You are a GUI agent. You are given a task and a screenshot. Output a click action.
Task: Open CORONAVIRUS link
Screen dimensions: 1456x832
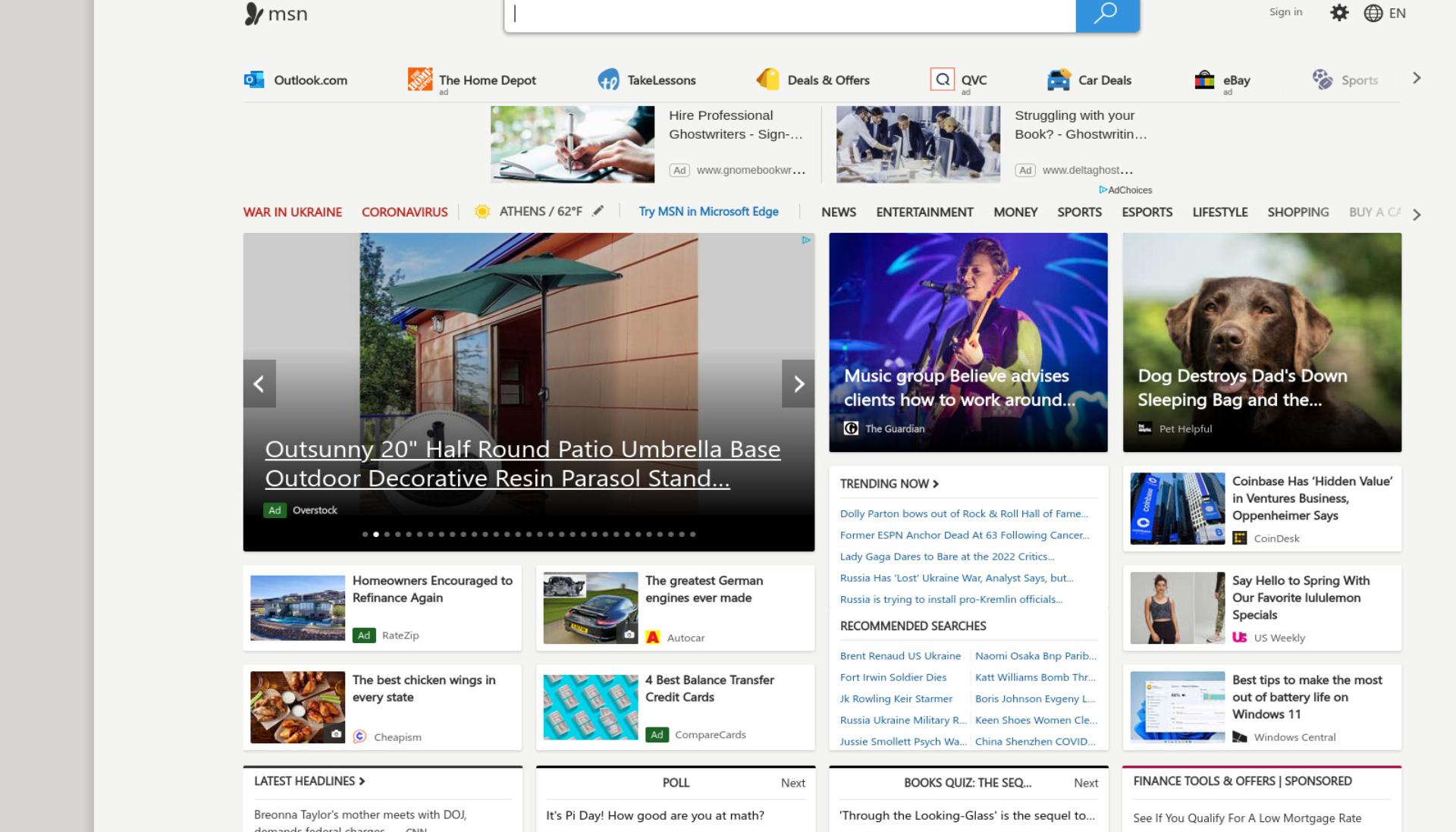pos(405,212)
